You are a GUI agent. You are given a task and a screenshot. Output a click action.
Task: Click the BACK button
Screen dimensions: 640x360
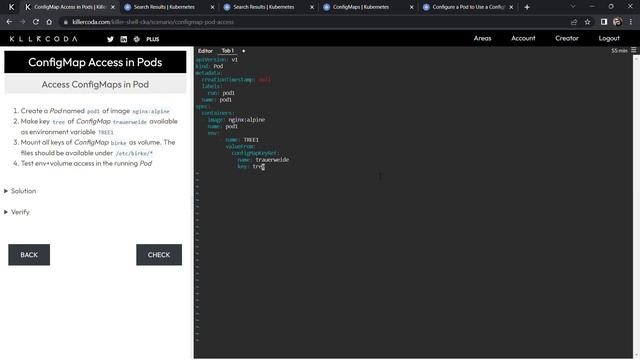(29, 255)
